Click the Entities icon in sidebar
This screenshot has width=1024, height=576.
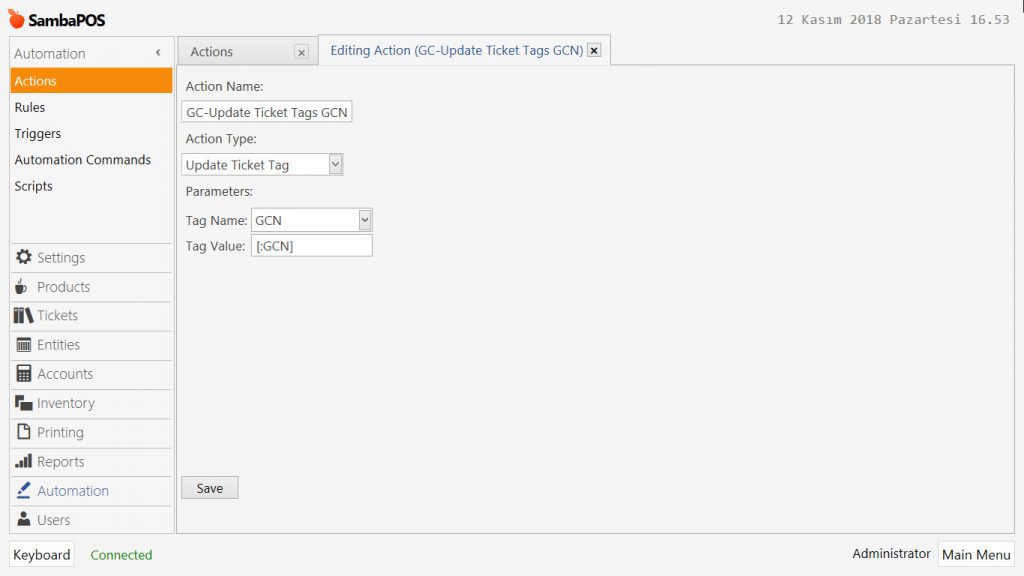[x=24, y=345]
